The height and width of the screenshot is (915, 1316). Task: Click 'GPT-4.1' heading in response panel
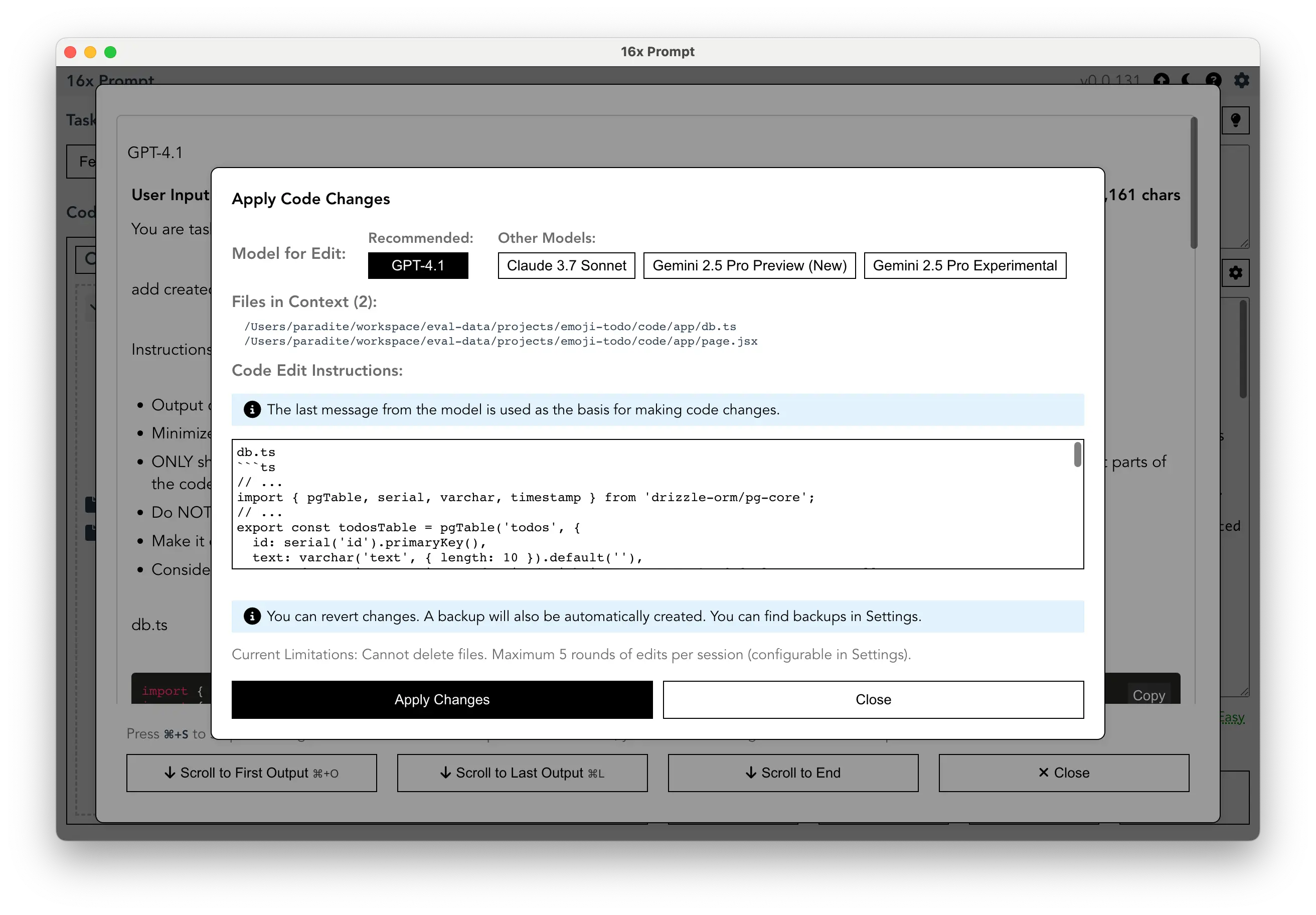tap(155, 152)
